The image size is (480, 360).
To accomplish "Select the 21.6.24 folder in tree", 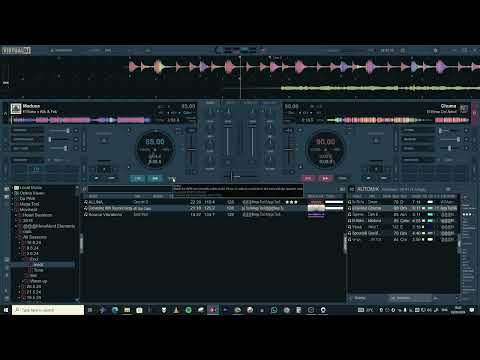I will point(34,292).
